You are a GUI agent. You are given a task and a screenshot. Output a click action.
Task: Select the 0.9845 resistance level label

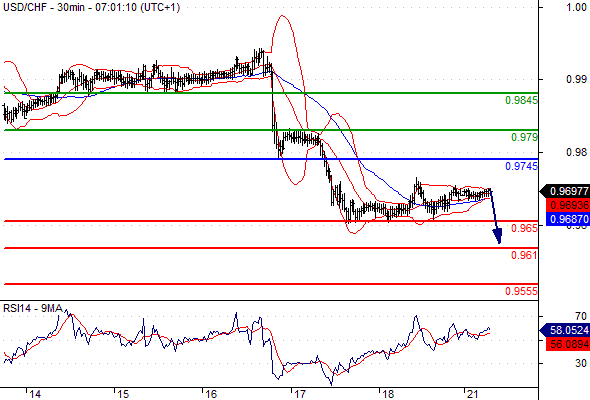pos(521,100)
